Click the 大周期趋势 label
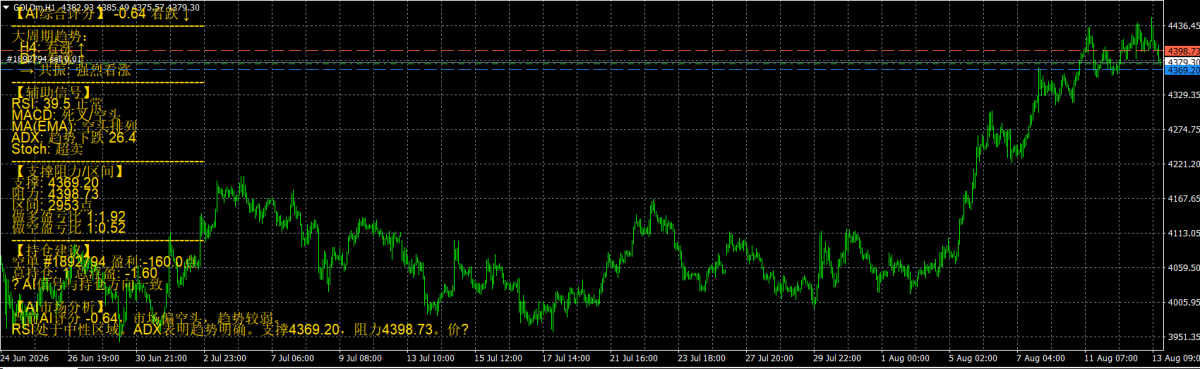This screenshot has width=1200, height=369. 49,35
